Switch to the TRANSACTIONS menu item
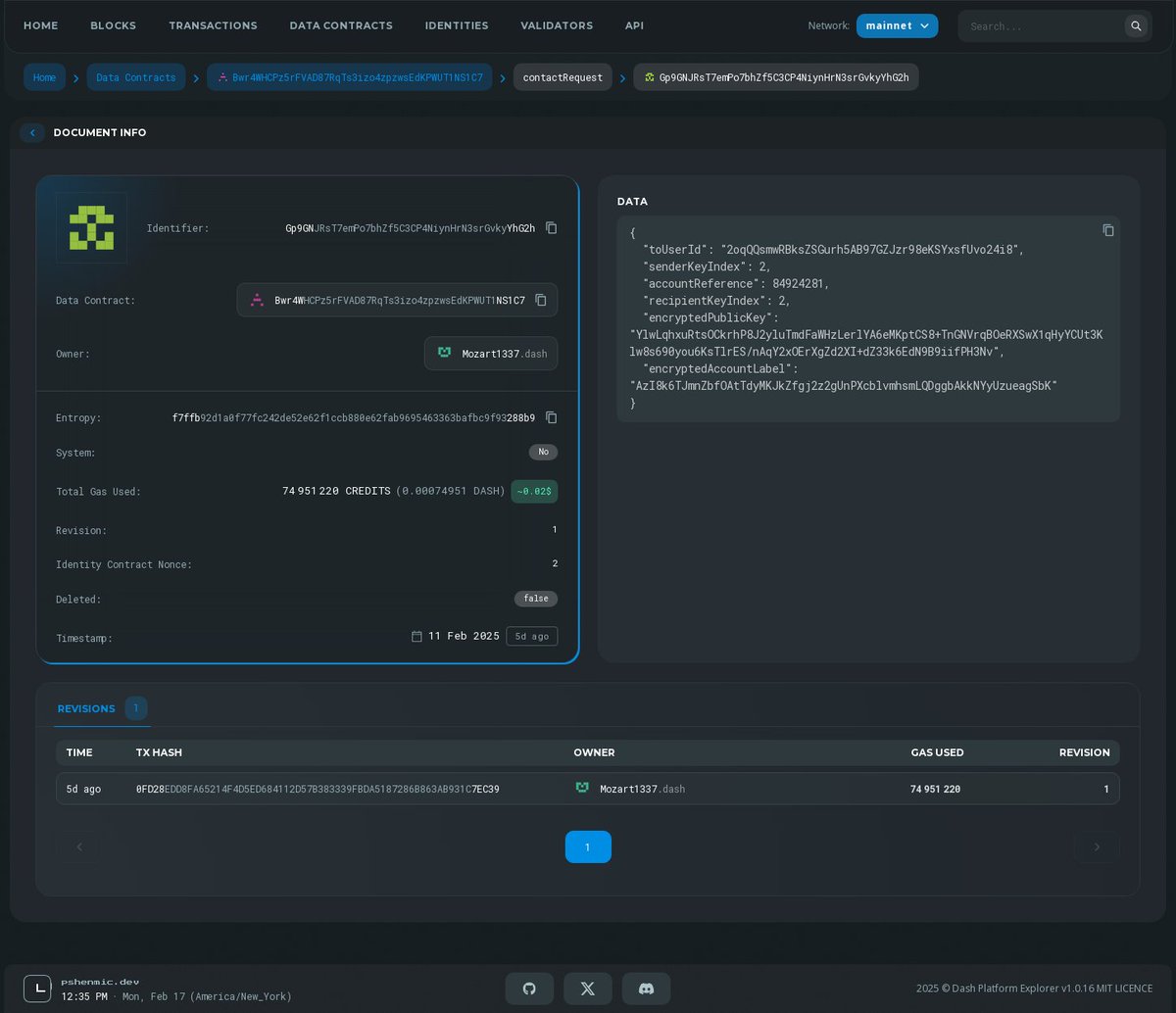Screen dimensions: 1176x1013 coord(213,25)
